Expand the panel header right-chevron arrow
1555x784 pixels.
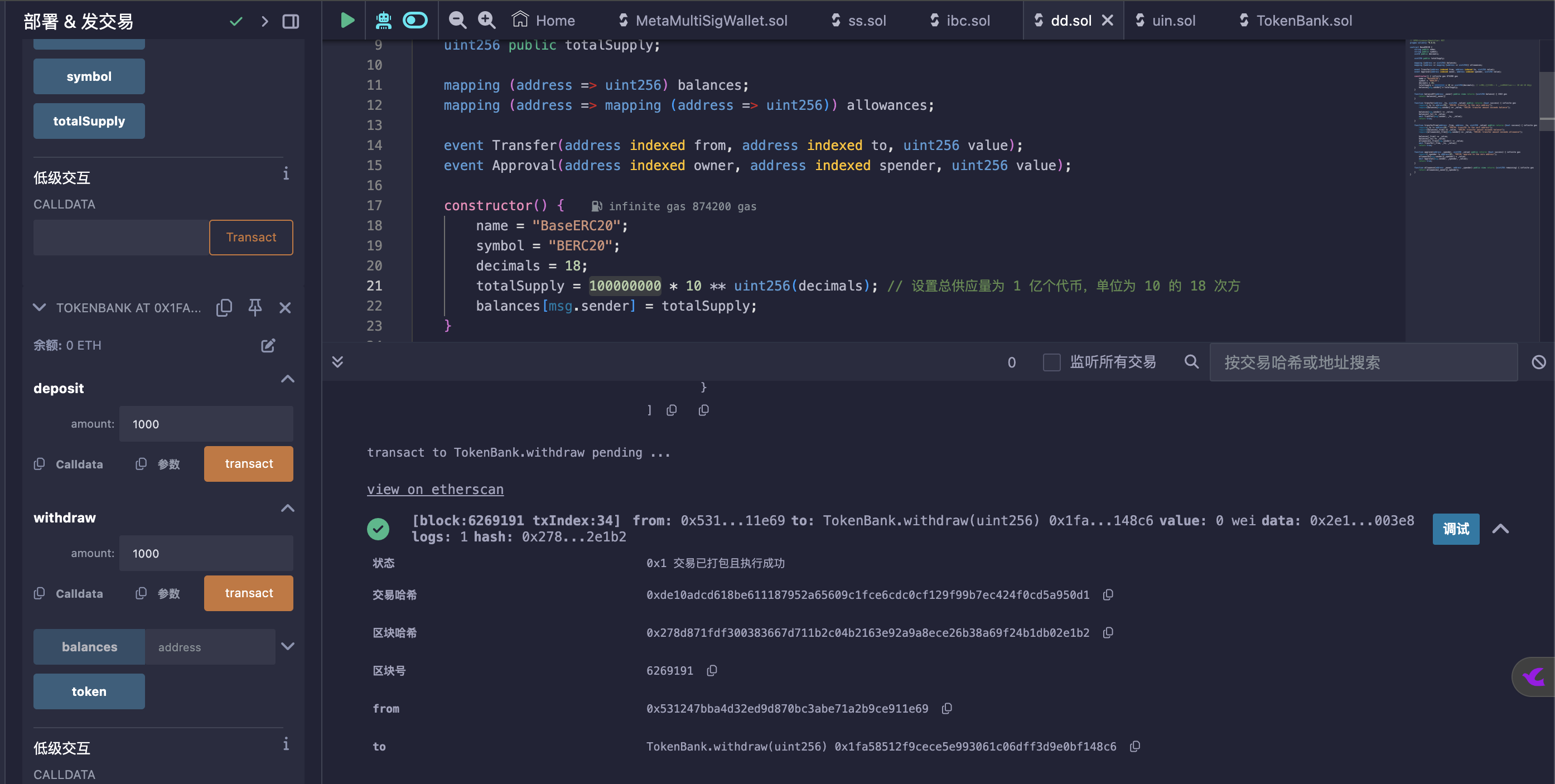point(264,21)
